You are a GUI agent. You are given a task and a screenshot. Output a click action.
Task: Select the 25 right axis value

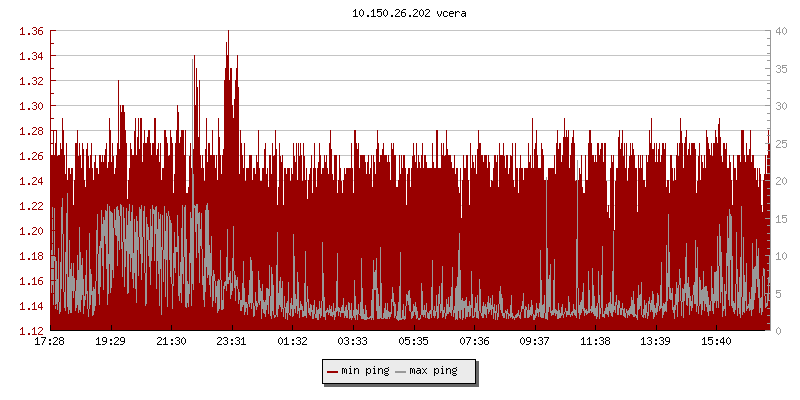pyautogui.click(x=780, y=143)
